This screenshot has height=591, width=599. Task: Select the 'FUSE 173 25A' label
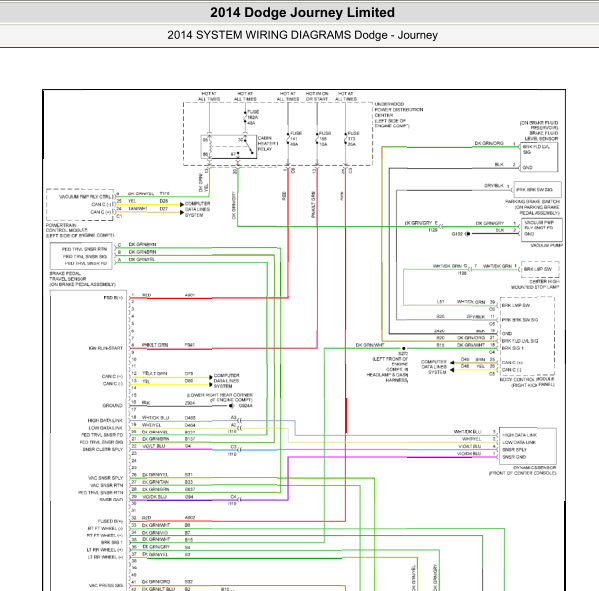pyautogui.click(x=353, y=139)
